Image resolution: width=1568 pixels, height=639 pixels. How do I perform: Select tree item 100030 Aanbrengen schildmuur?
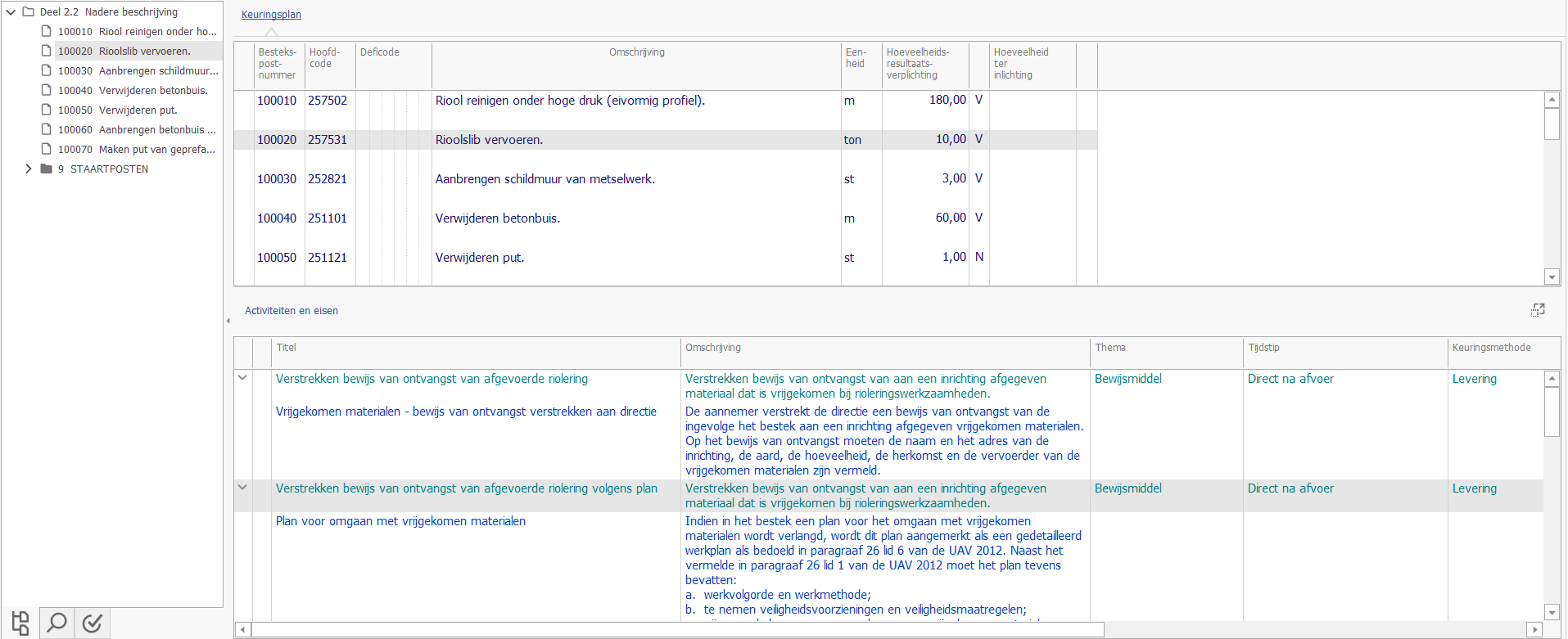138,70
